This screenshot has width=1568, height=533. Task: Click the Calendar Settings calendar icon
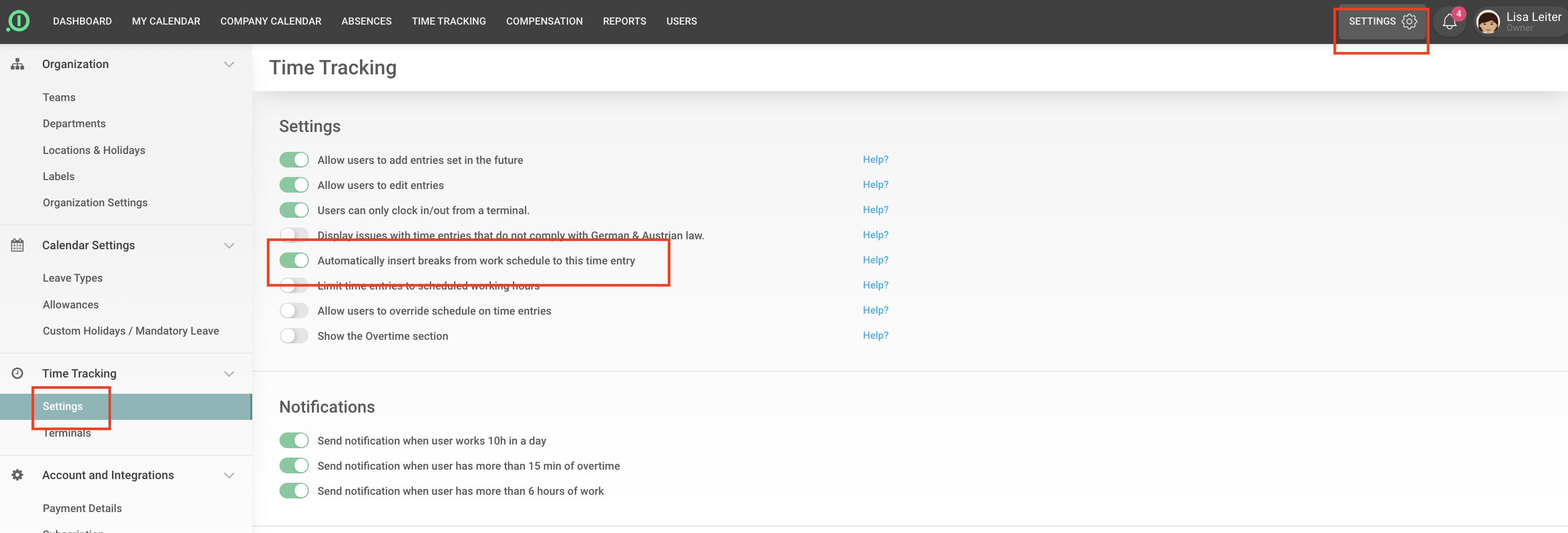tap(18, 246)
